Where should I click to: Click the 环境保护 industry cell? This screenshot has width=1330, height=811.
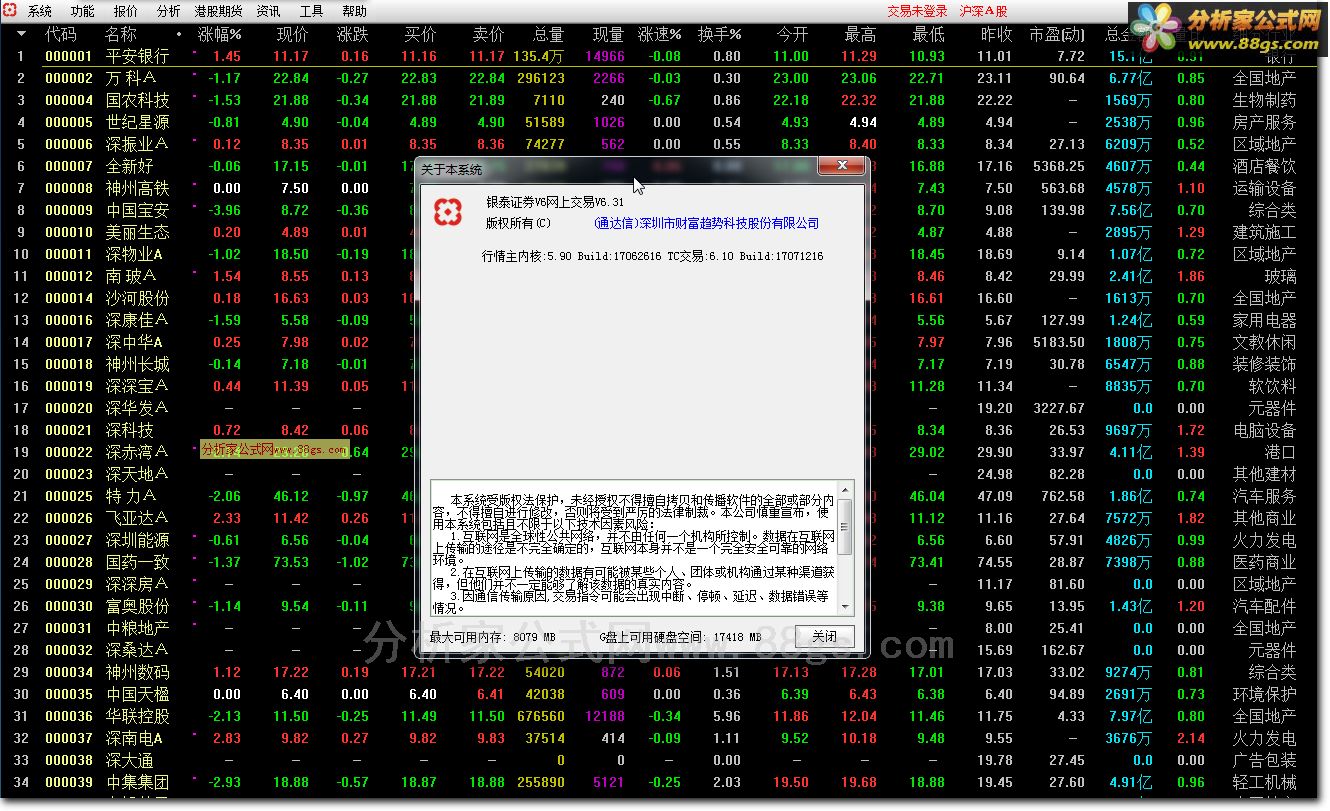tap(1264, 694)
